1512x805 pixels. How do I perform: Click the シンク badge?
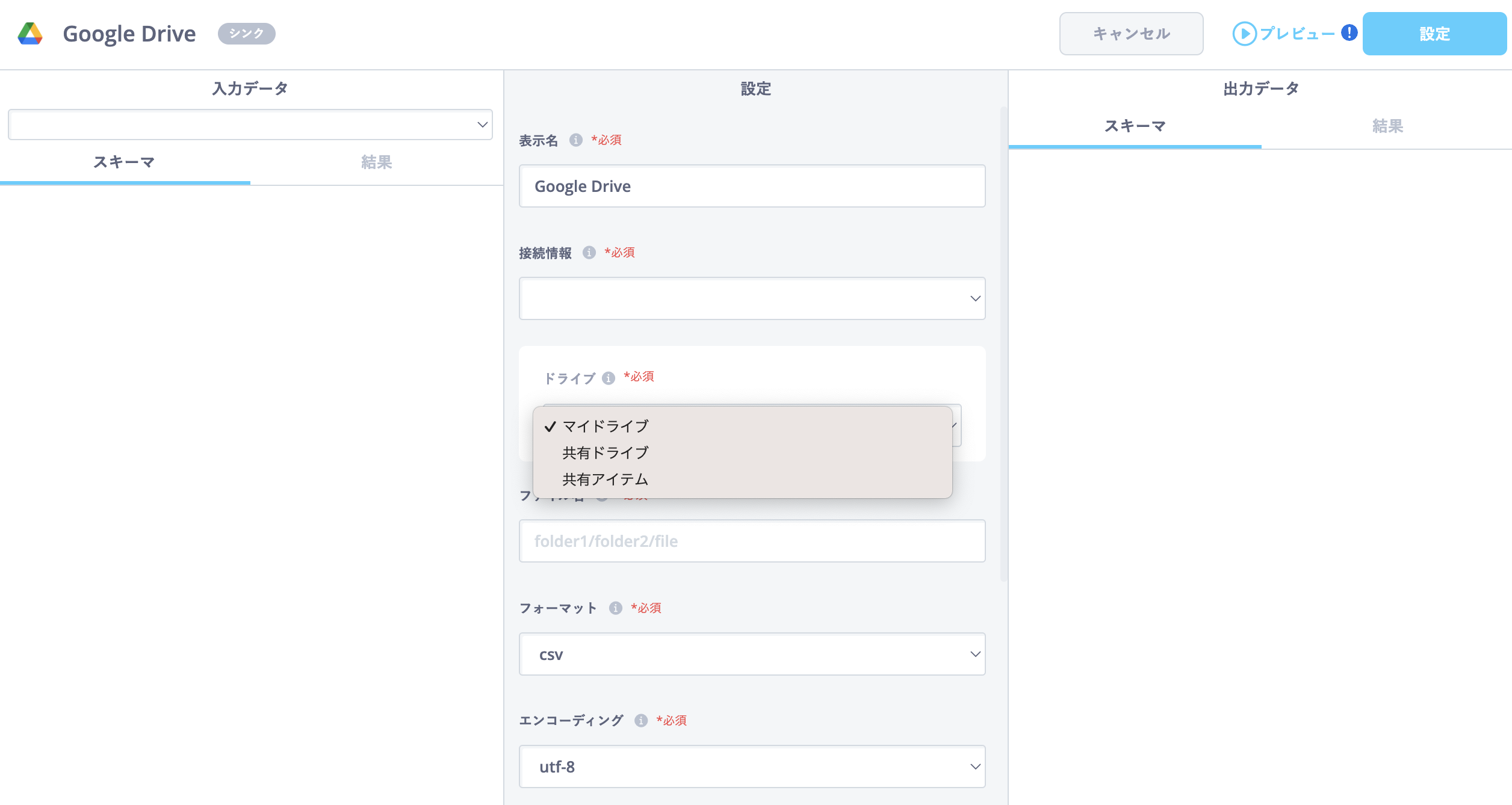click(247, 34)
